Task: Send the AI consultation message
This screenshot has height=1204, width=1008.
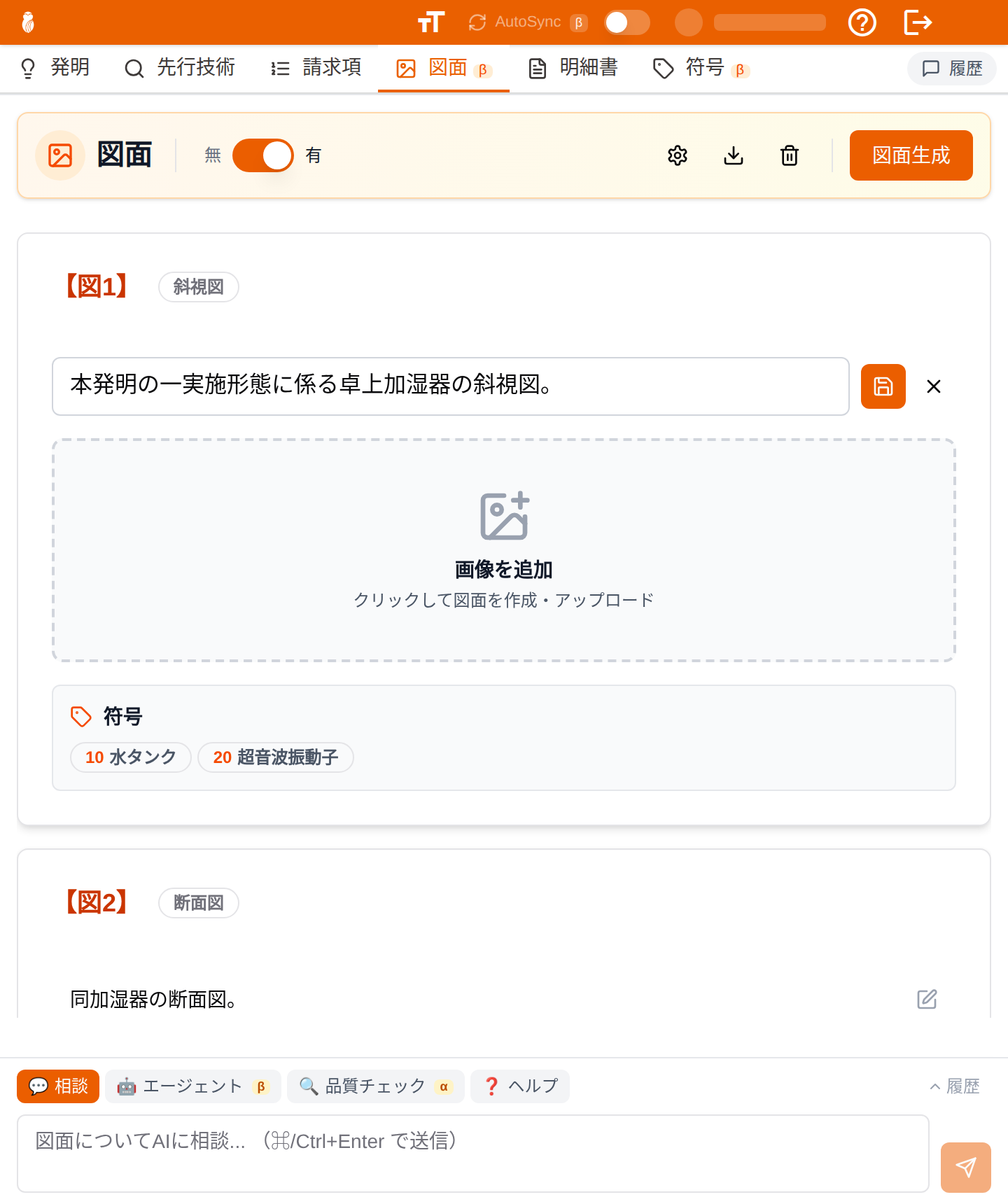Action: (x=965, y=1167)
